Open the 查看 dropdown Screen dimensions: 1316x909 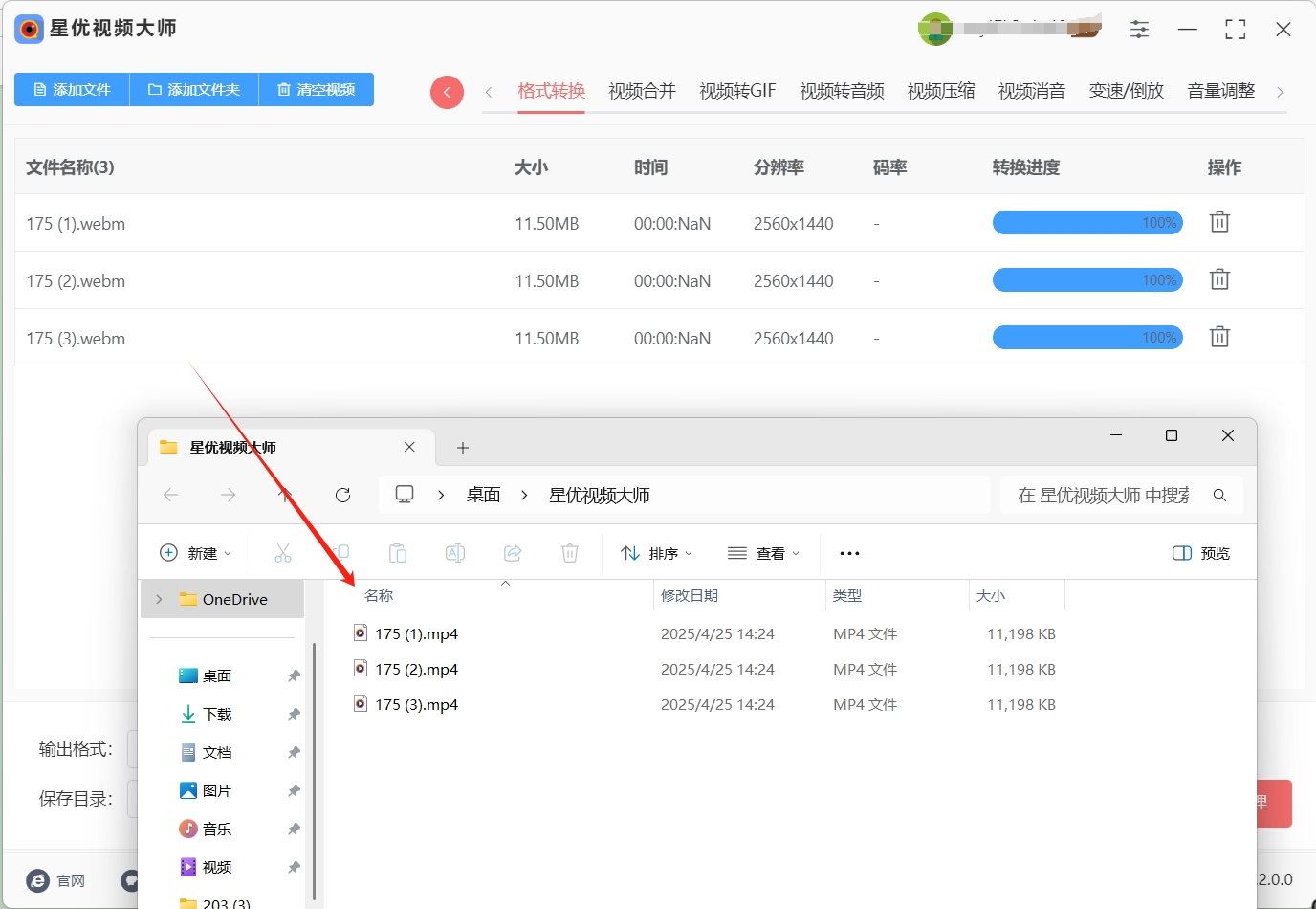pos(764,553)
